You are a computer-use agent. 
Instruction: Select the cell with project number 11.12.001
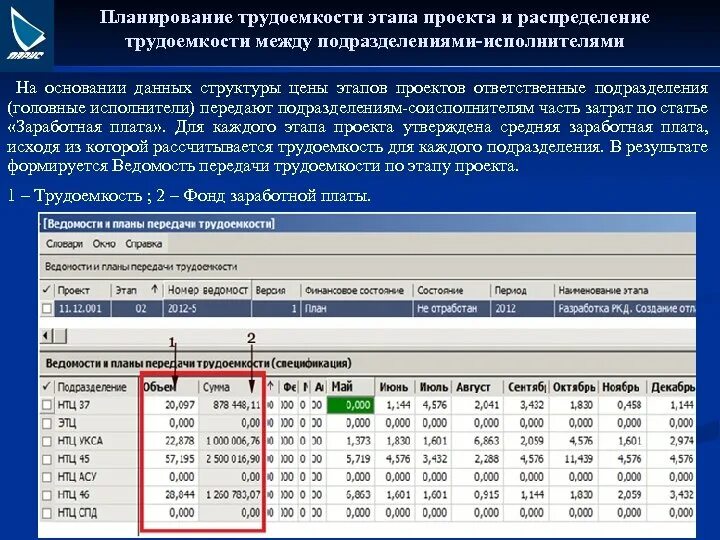tap(83, 309)
